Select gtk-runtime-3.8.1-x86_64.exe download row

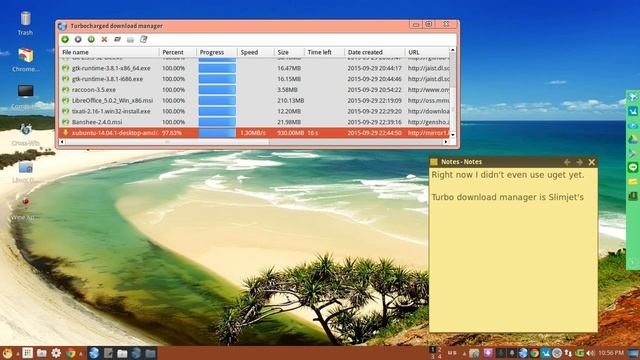point(254,68)
